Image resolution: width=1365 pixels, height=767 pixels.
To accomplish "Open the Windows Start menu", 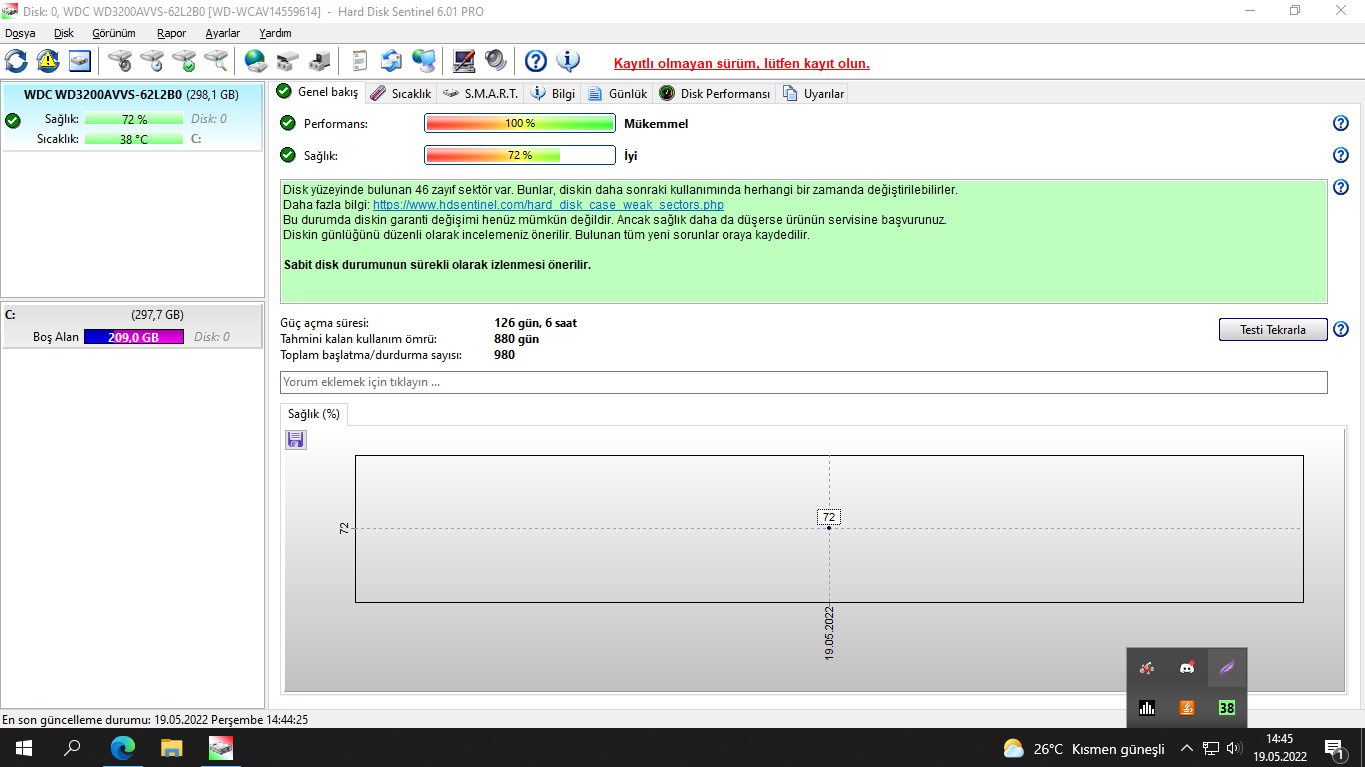I will click(x=23, y=748).
